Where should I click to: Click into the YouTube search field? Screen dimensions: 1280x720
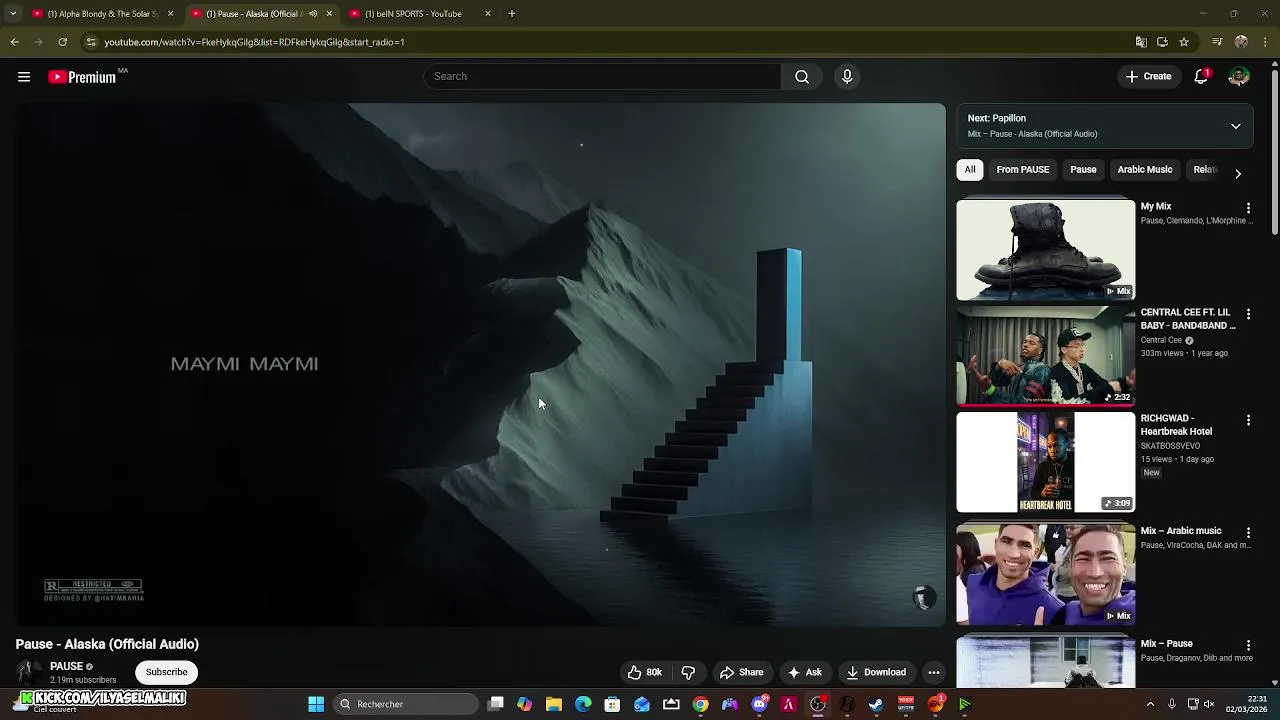(x=602, y=77)
